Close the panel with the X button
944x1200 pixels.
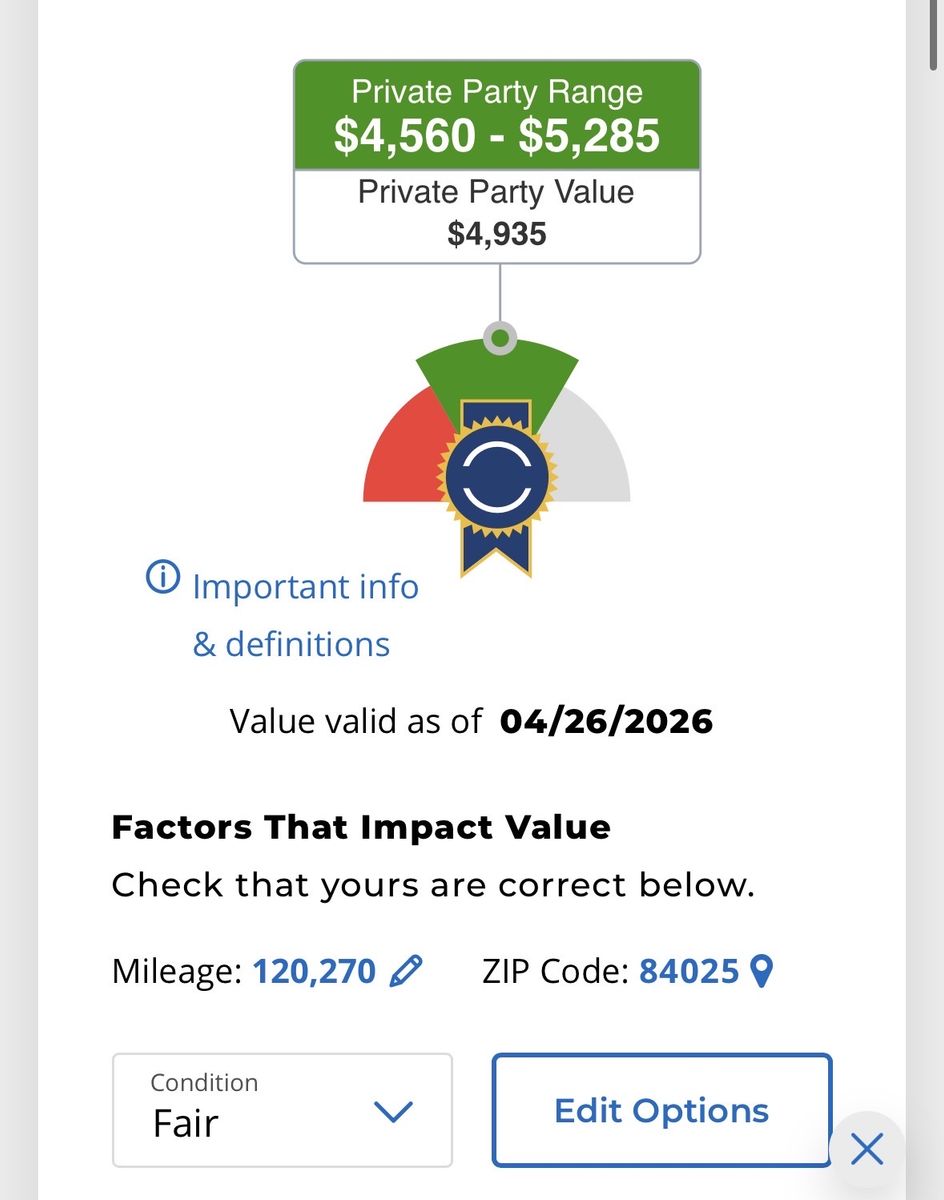tap(866, 1149)
